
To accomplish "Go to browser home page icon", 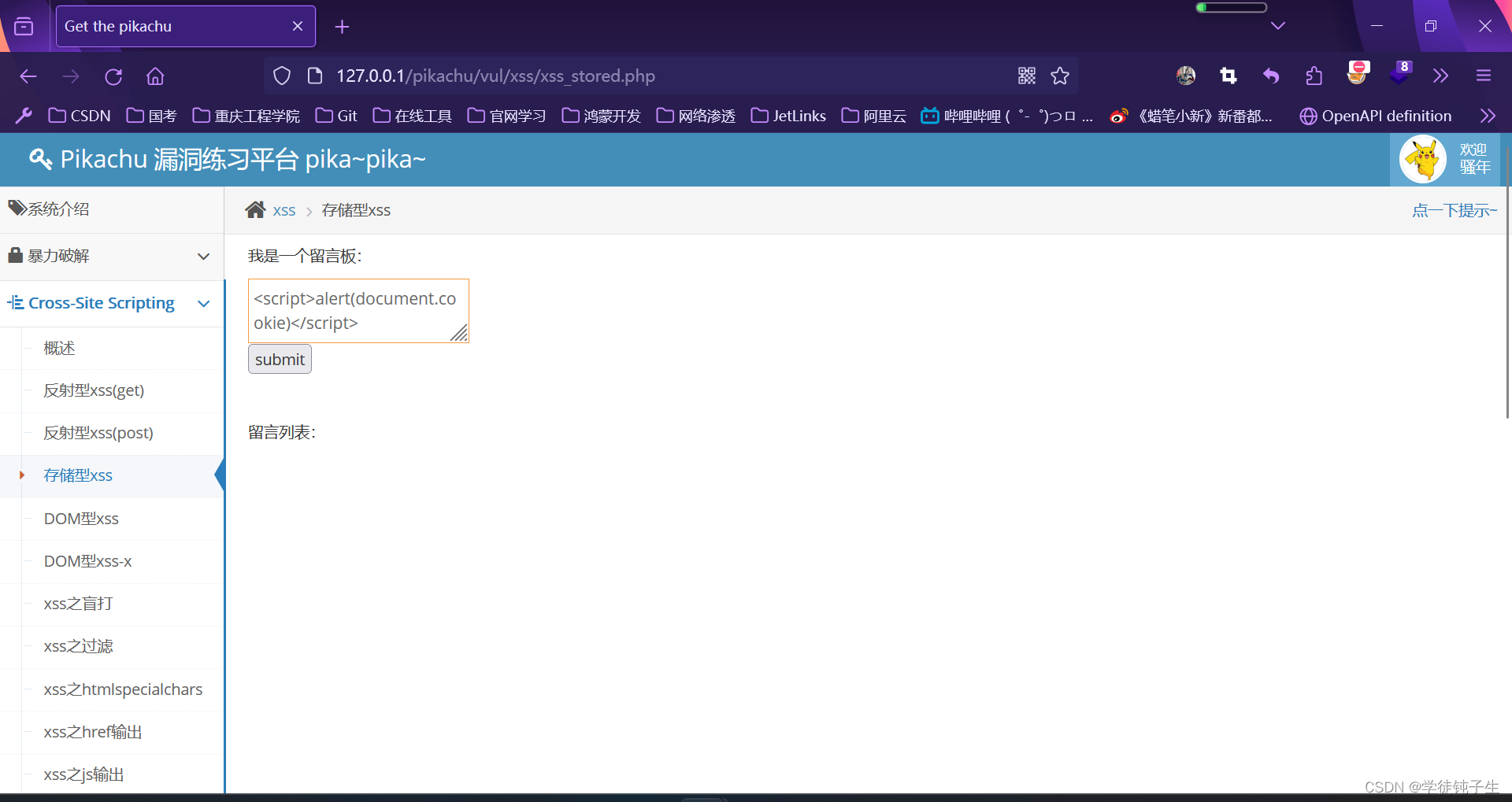I will pos(155,76).
